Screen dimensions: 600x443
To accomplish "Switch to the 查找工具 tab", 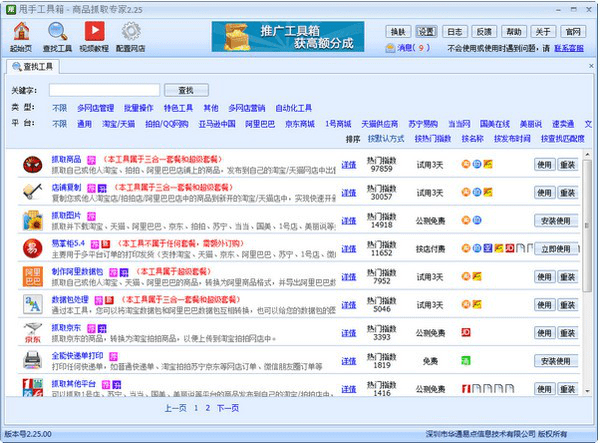I will coord(33,67).
